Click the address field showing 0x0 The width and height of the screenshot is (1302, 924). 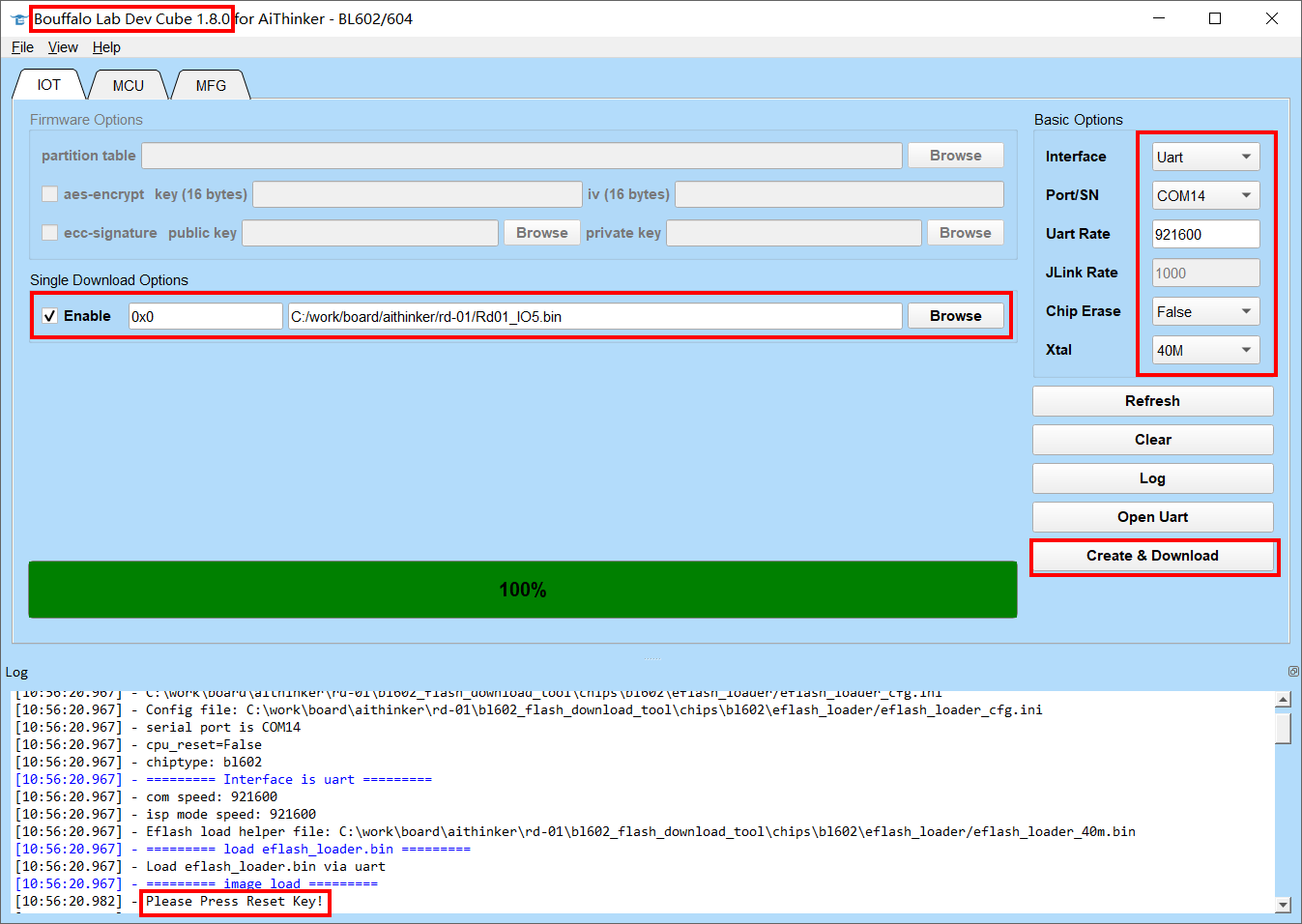[x=205, y=316]
